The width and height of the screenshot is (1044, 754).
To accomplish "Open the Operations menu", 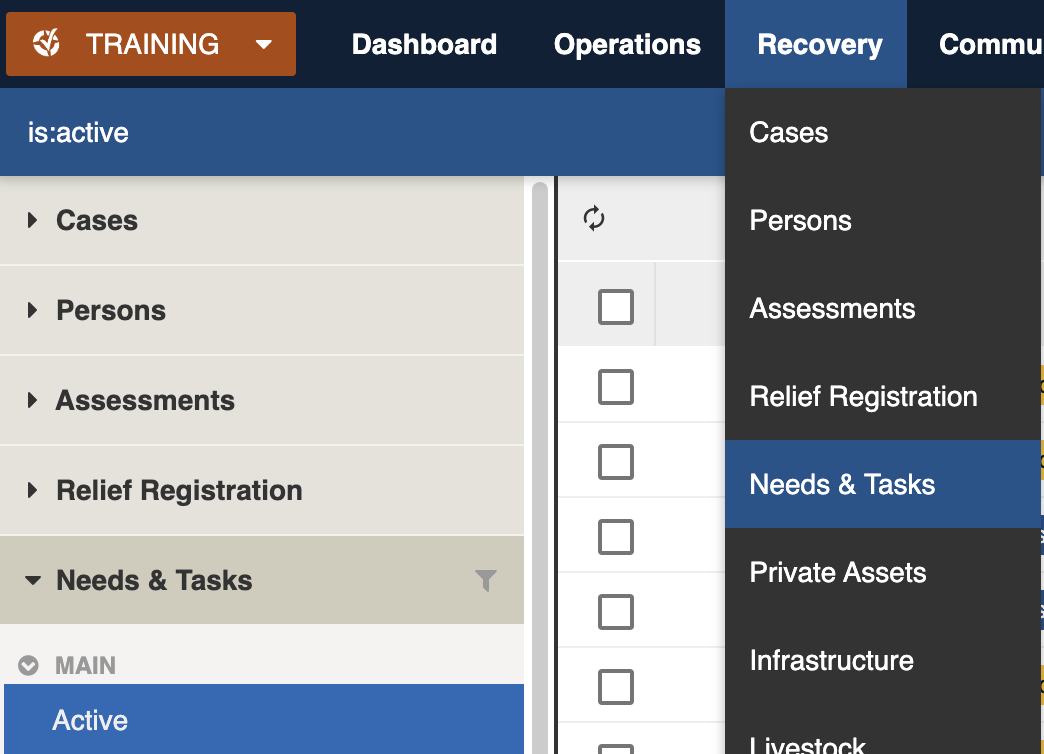I will 627,44.
